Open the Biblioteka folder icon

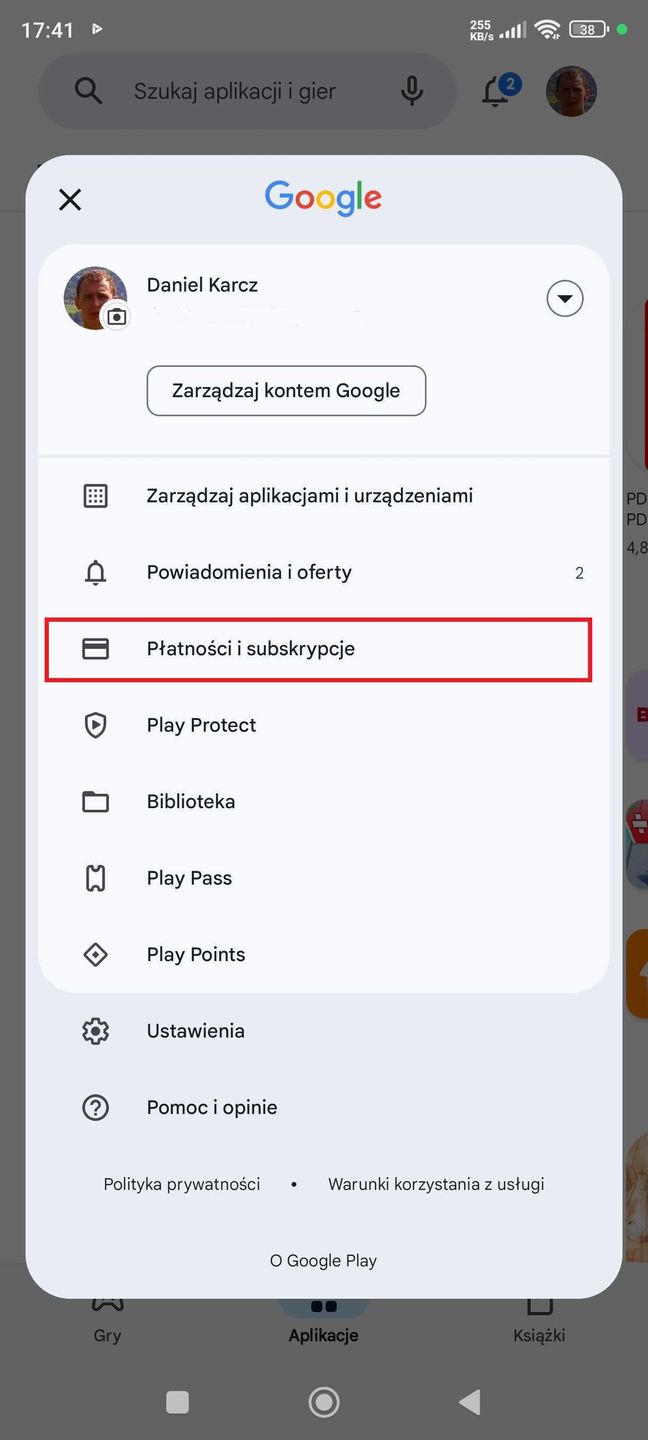[96, 802]
